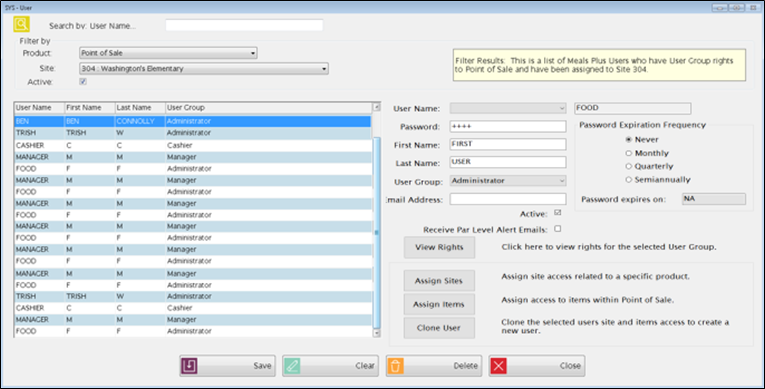
Task: Select Monthly password expiration
Action: tap(629, 153)
